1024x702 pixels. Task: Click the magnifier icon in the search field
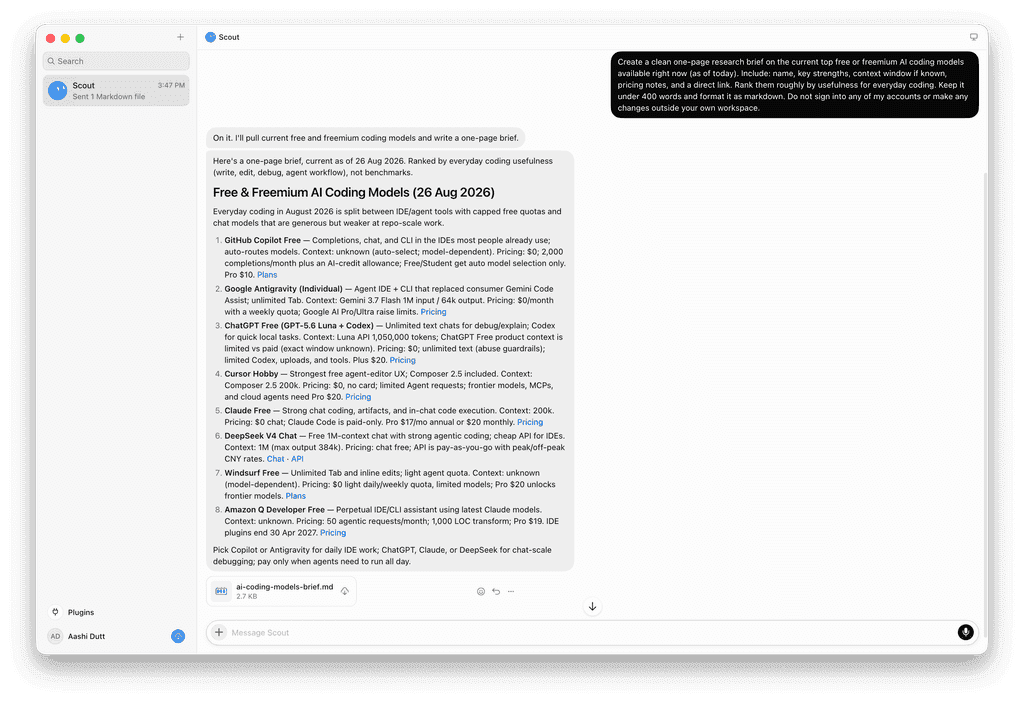51,61
